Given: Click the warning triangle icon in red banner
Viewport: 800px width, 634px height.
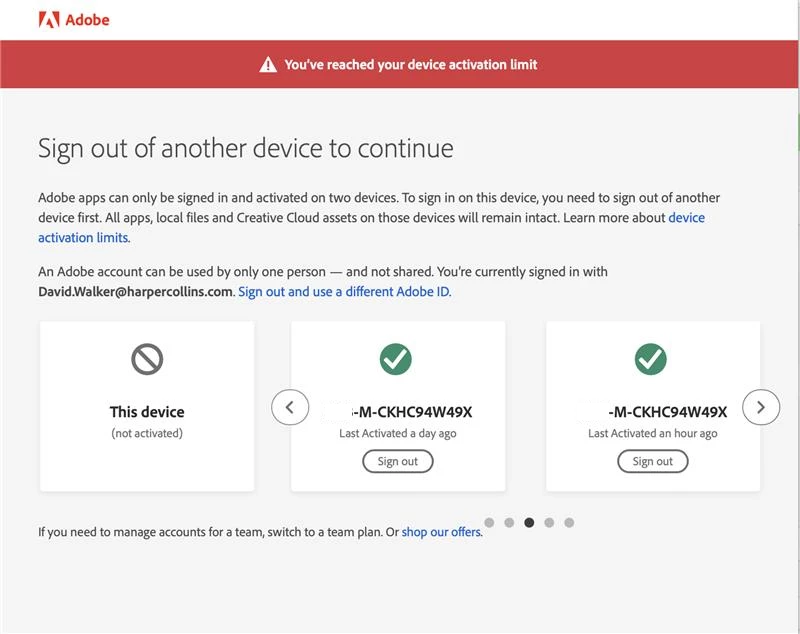Looking at the screenshot, I should click(268, 65).
